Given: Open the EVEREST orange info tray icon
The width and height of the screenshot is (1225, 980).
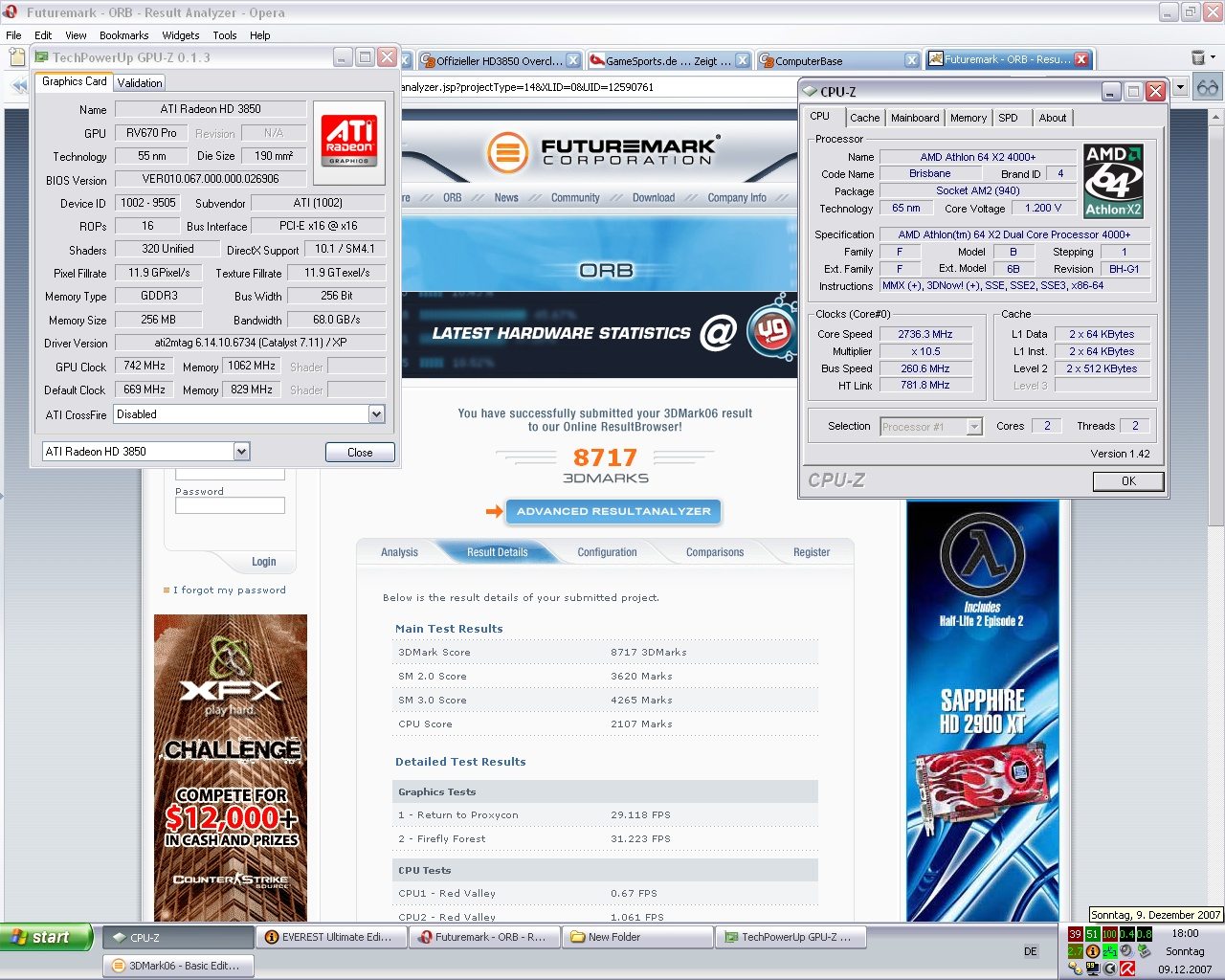Looking at the screenshot, I should (x=1092, y=951).
